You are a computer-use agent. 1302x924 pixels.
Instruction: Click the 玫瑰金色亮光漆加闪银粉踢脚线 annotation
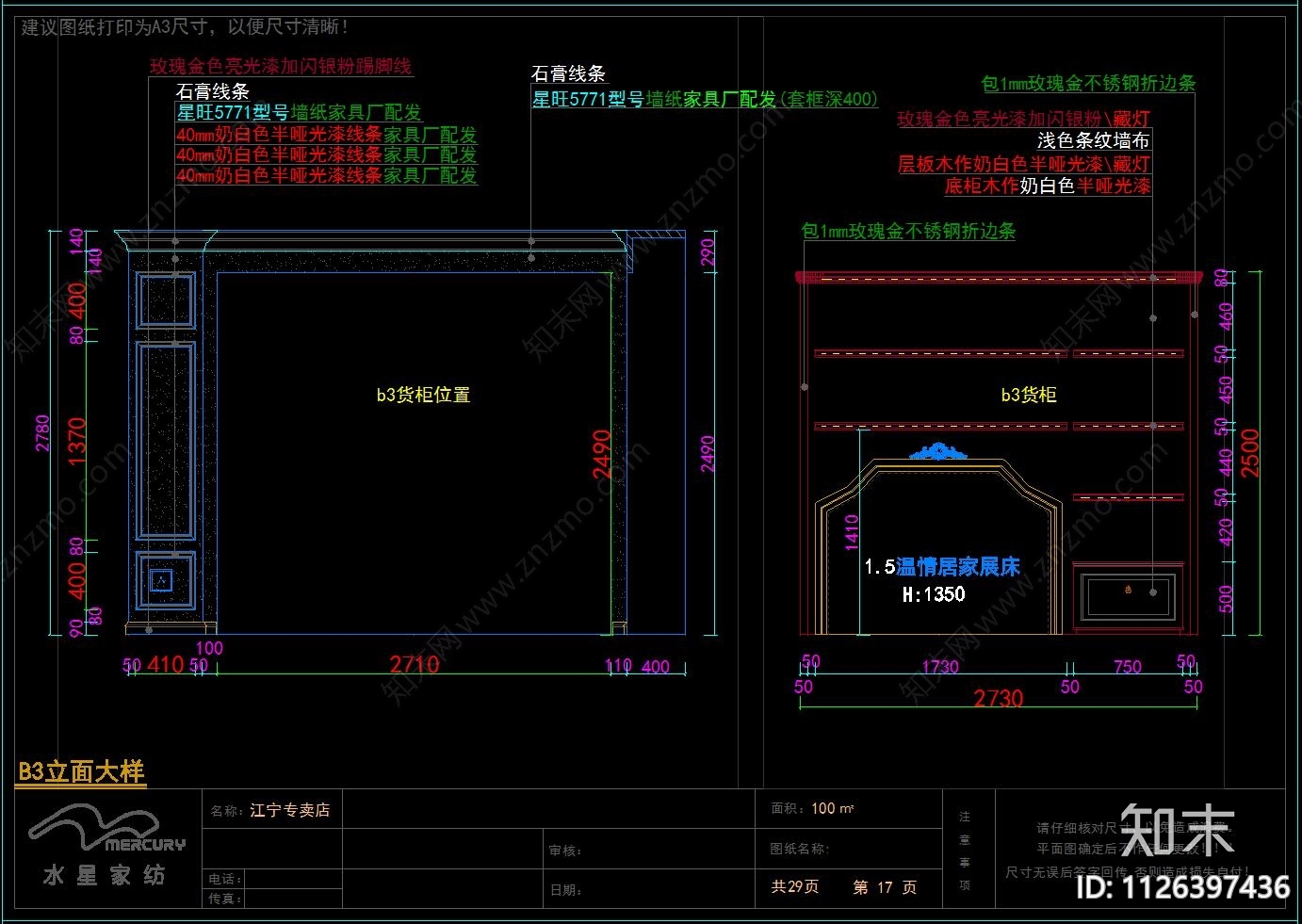(x=281, y=67)
